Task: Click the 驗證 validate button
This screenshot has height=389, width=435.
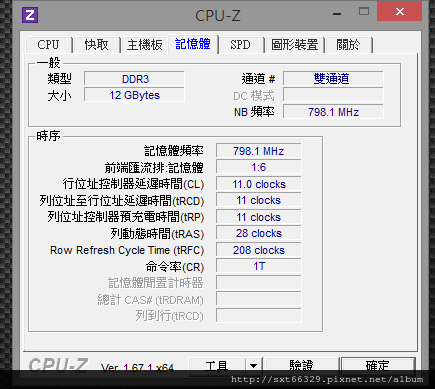Action: pos(302,366)
